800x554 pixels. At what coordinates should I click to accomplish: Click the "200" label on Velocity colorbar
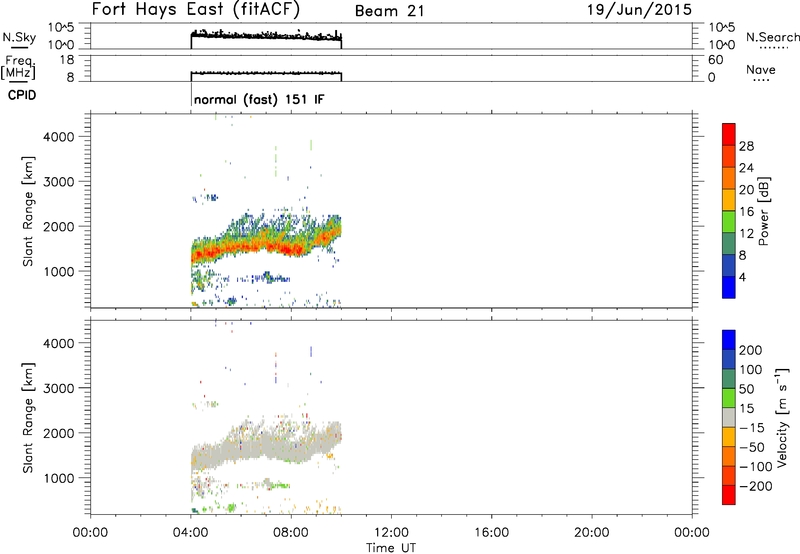coord(751,350)
